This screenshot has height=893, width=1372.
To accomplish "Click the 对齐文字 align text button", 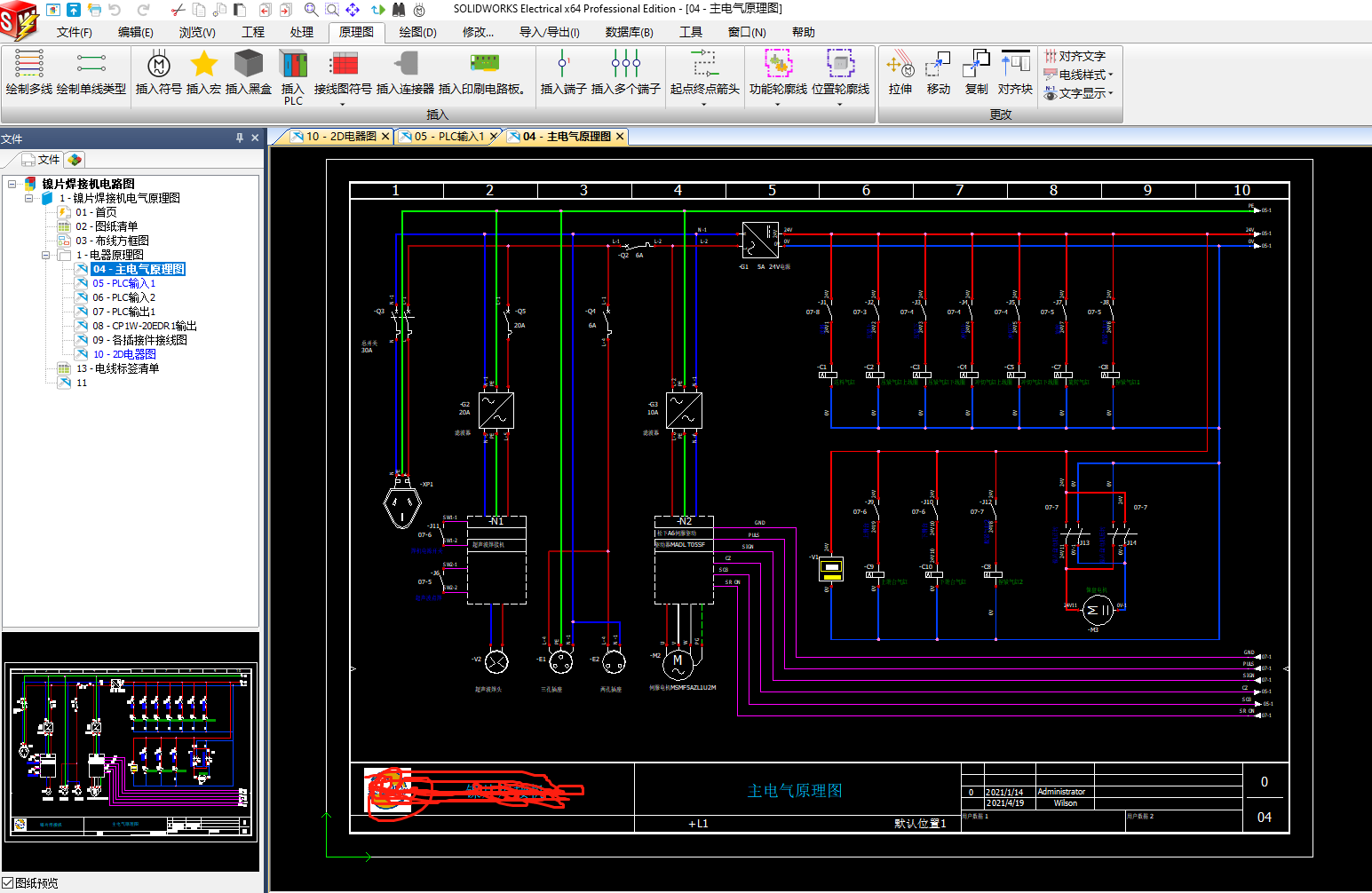I will (1075, 56).
